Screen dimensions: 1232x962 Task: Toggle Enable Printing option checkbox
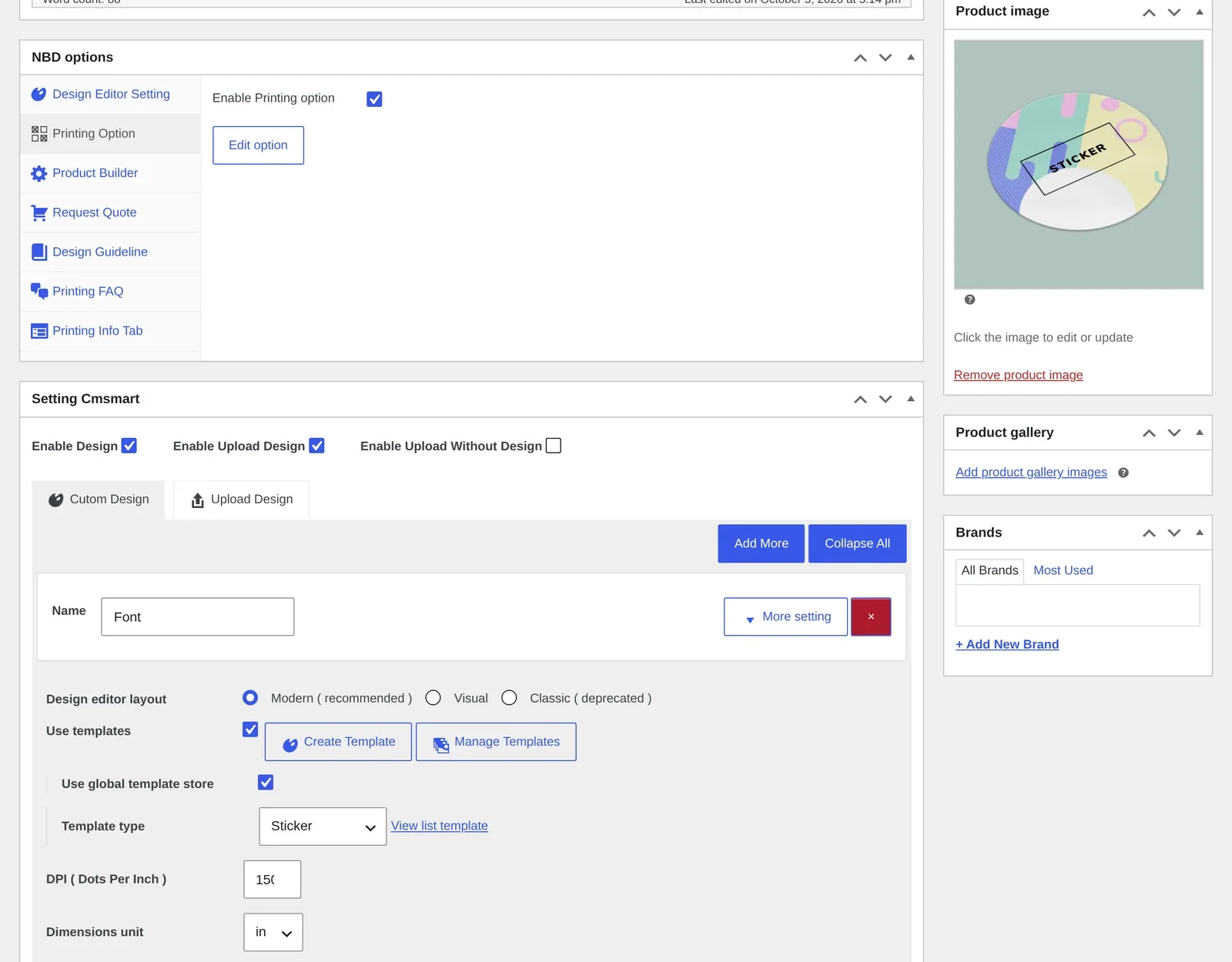(374, 99)
